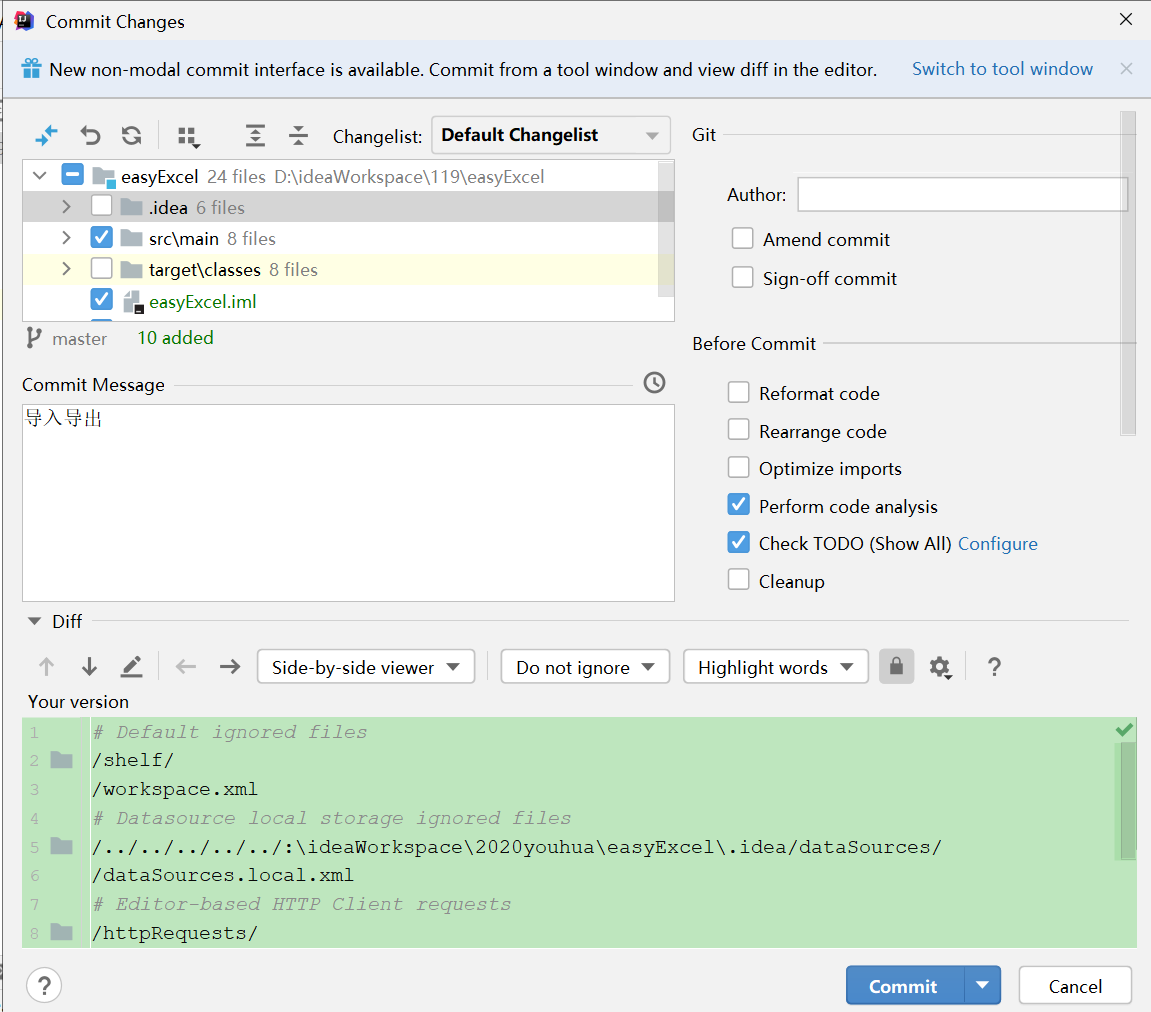
Task: Go to next difference arrow
Action: tap(90, 666)
